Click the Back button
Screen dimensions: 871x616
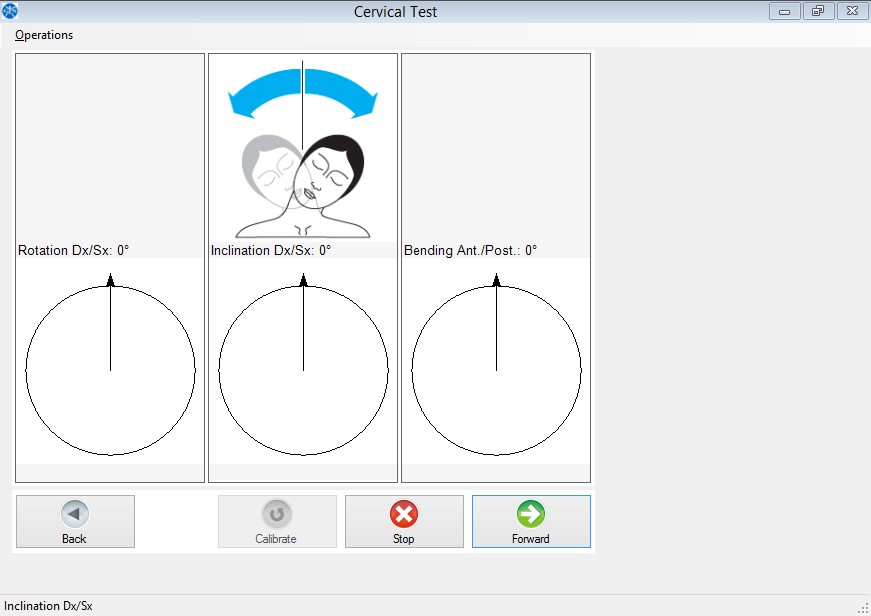tap(75, 521)
